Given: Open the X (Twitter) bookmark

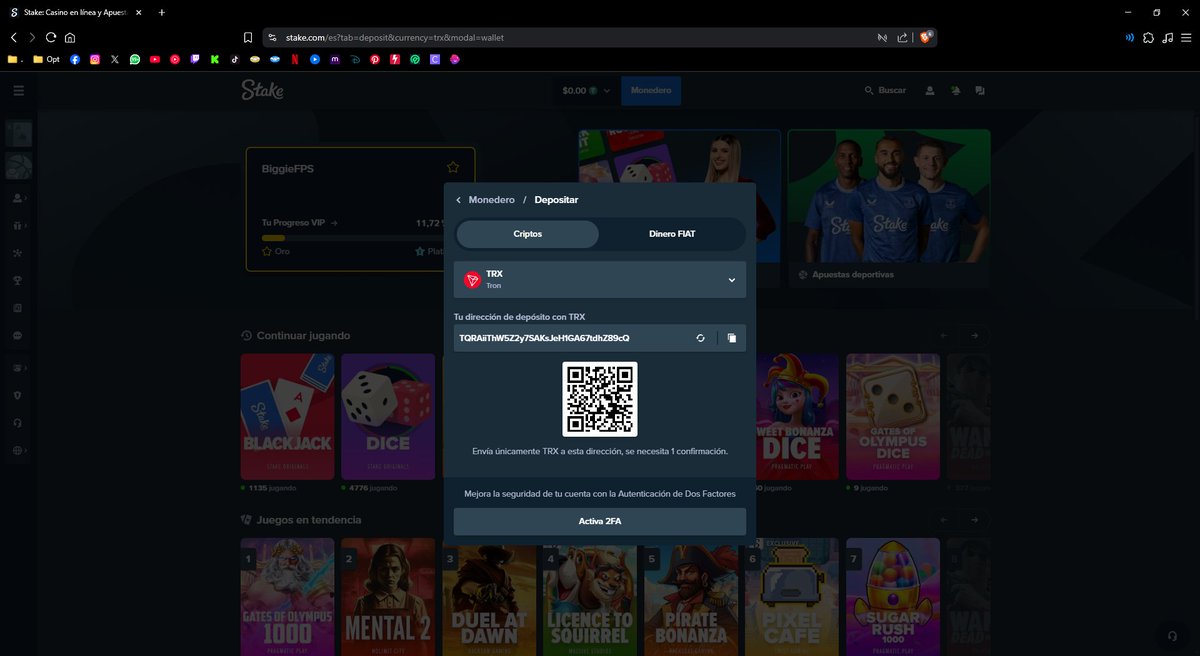Looking at the screenshot, I should 115,59.
